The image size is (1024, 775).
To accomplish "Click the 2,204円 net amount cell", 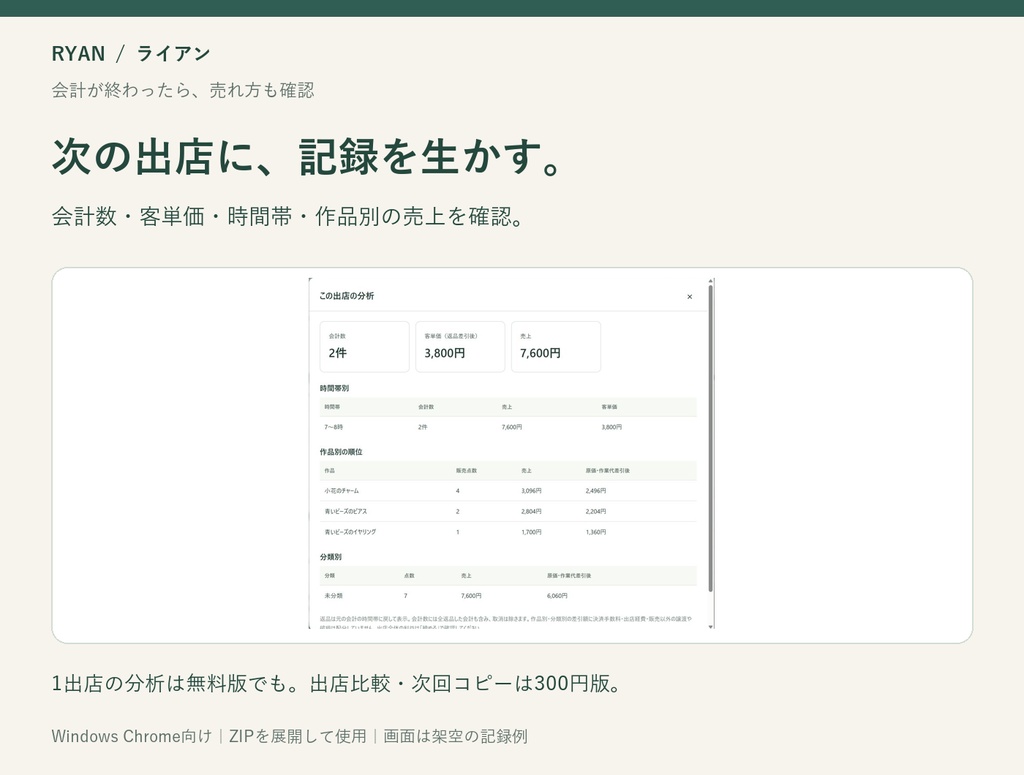I will pos(596,512).
